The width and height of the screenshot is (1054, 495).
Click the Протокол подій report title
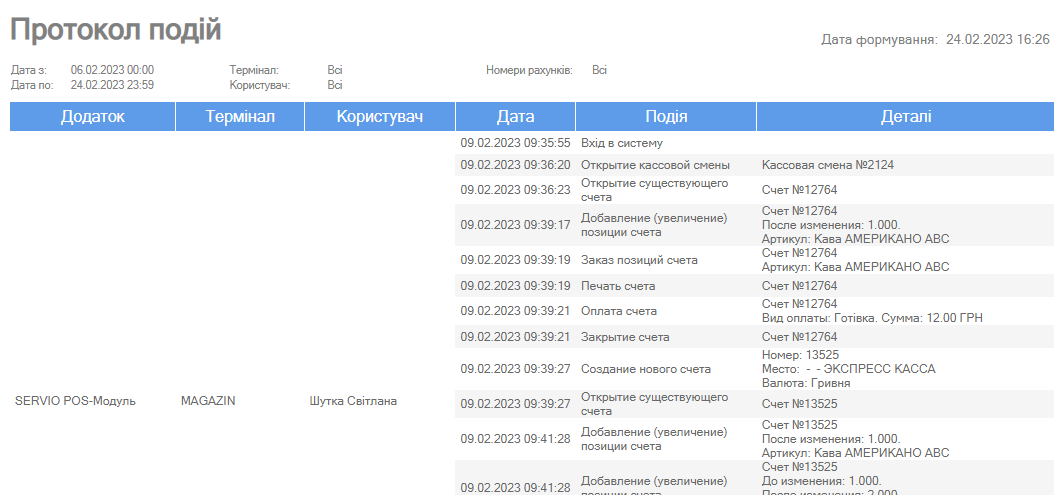pyautogui.click(x=116, y=30)
